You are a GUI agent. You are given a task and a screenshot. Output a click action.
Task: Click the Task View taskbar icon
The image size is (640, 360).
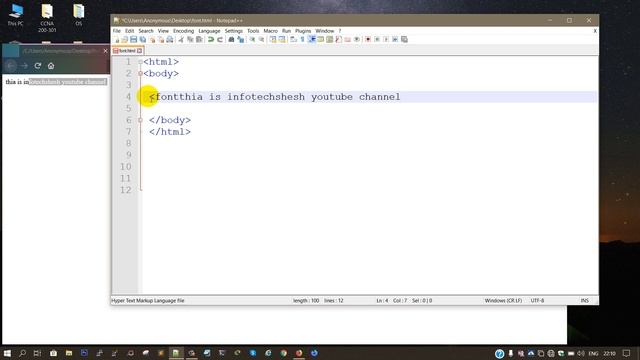coord(37,353)
